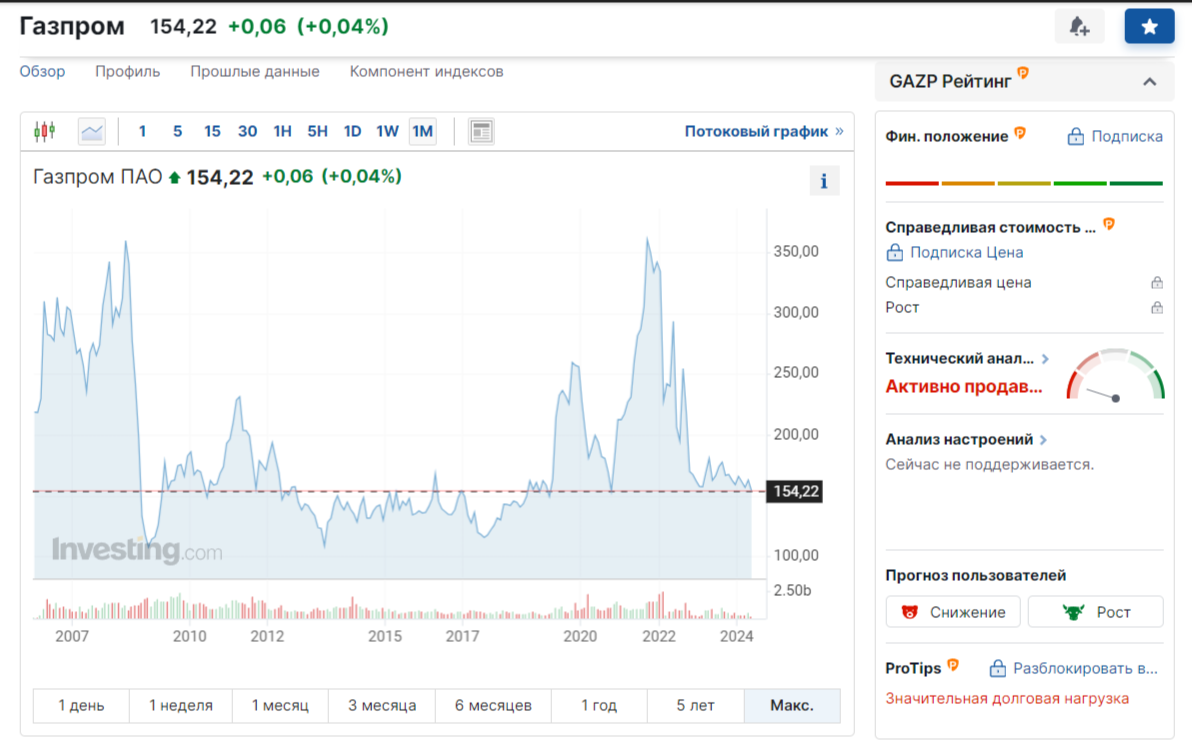This screenshot has height=750, width=1192.
Task: Click the Подписка link under Фин. положение
Action: tap(1127, 137)
